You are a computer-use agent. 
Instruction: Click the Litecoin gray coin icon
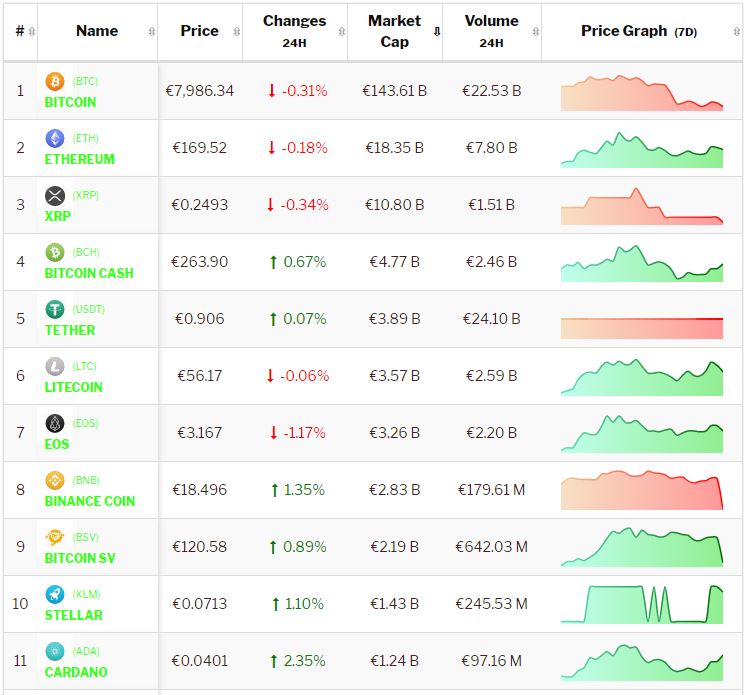coord(55,367)
